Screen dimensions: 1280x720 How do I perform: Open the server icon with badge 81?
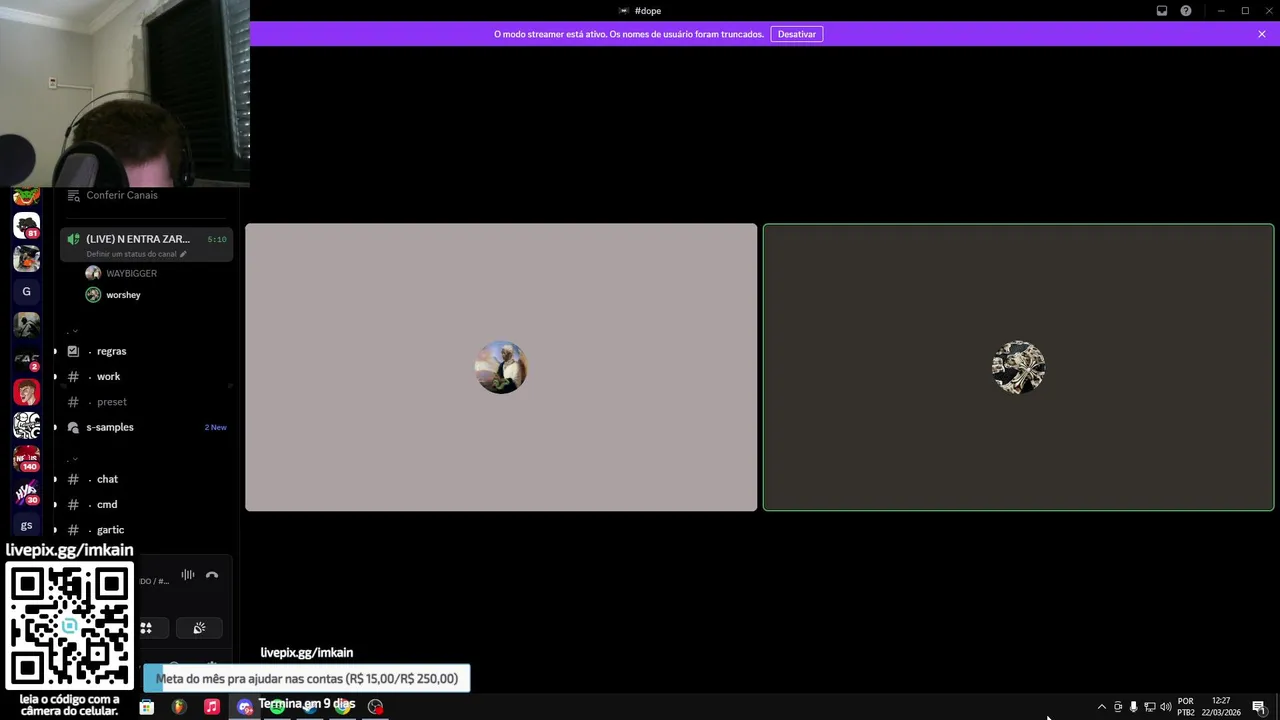(x=27, y=225)
